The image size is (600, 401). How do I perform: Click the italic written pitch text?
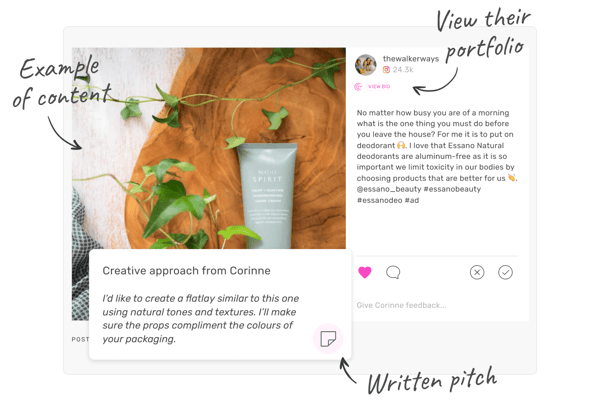click(201, 319)
